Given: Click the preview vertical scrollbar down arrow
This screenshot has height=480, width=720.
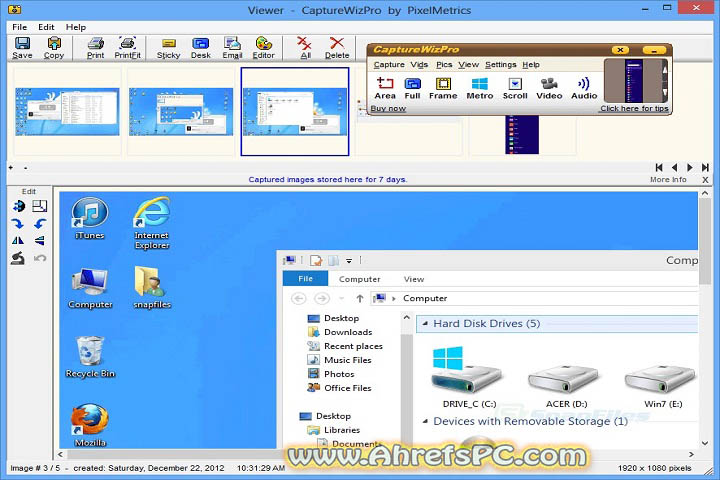Looking at the screenshot, I should [x=705, y=443].
